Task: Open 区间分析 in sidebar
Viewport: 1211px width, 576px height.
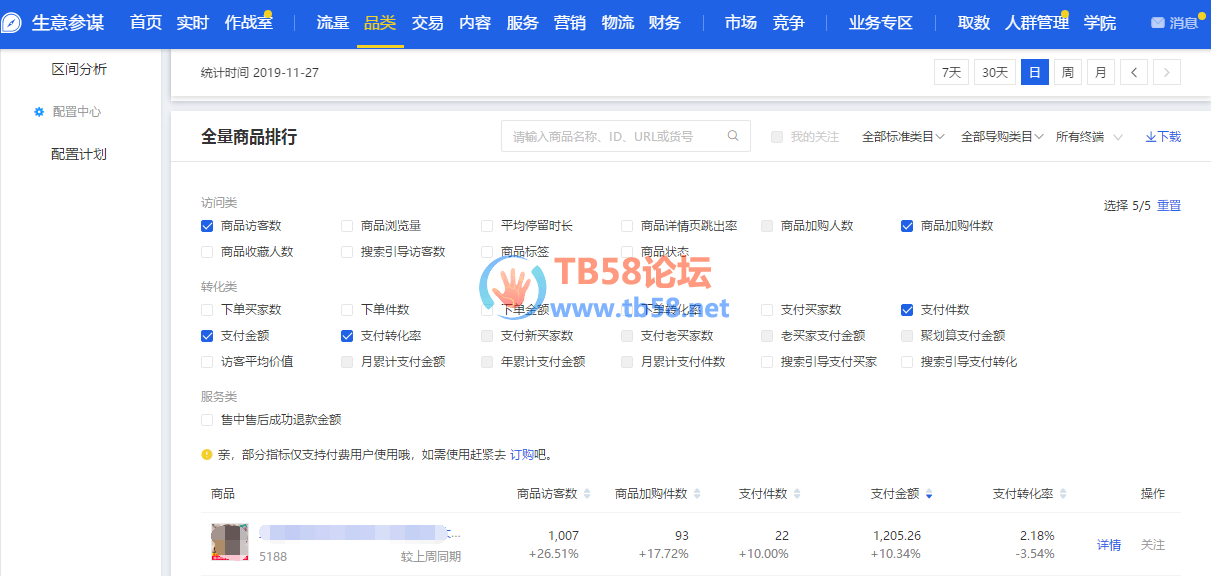Action: point(79,69)
